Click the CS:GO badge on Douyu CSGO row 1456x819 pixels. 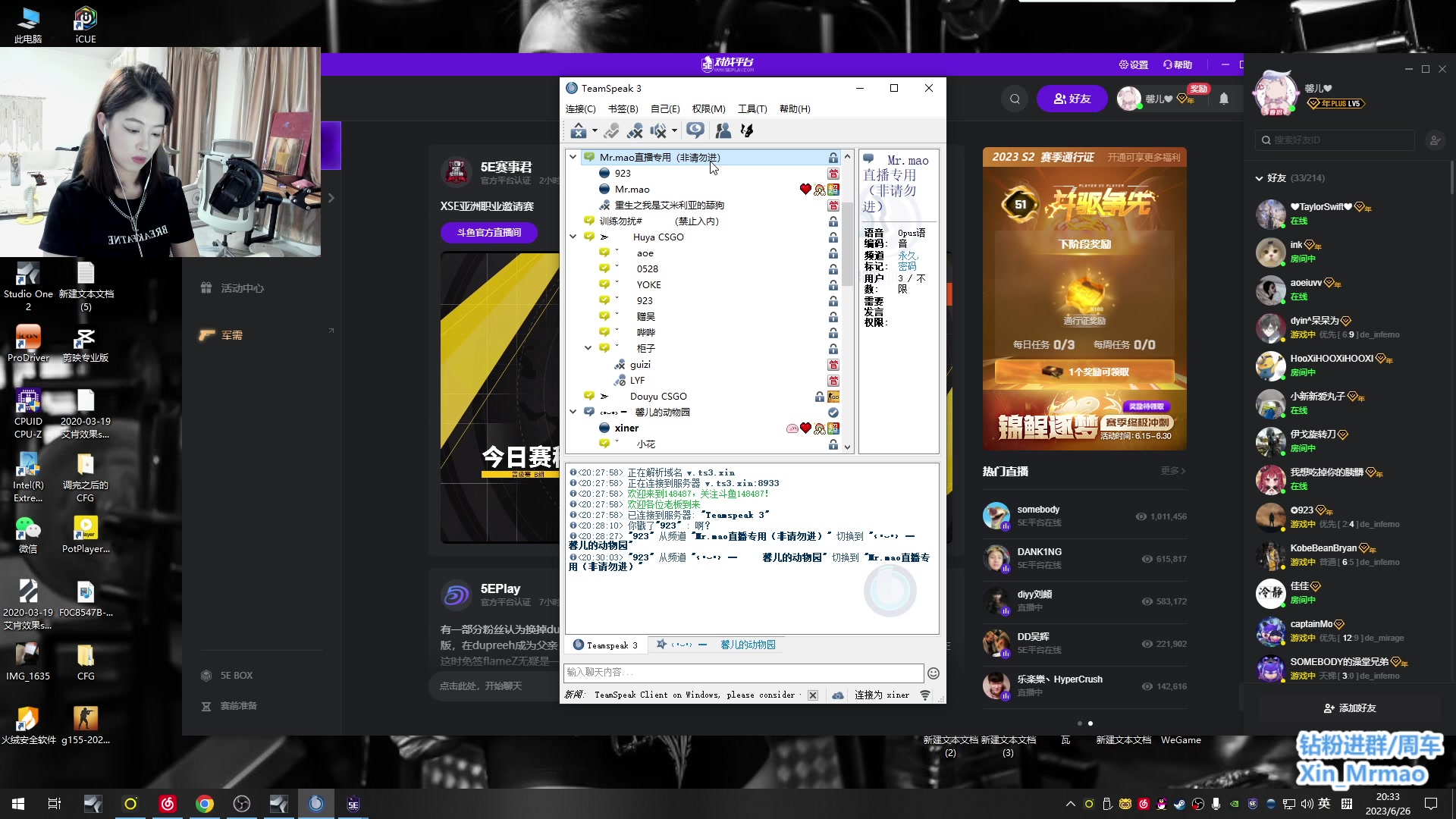(x=833, y=396)
